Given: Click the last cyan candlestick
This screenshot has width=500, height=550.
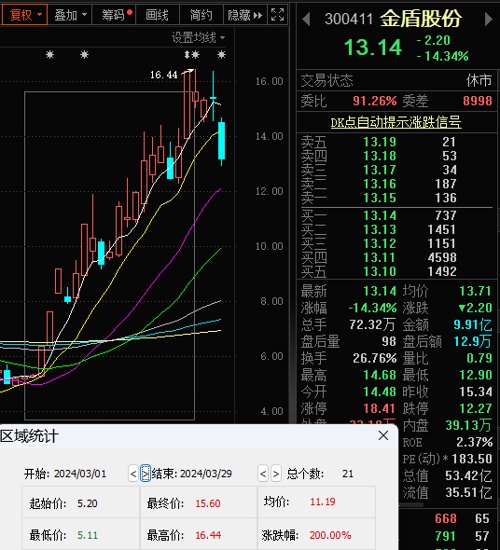Looking at the screenshot, I should [221, 141].
